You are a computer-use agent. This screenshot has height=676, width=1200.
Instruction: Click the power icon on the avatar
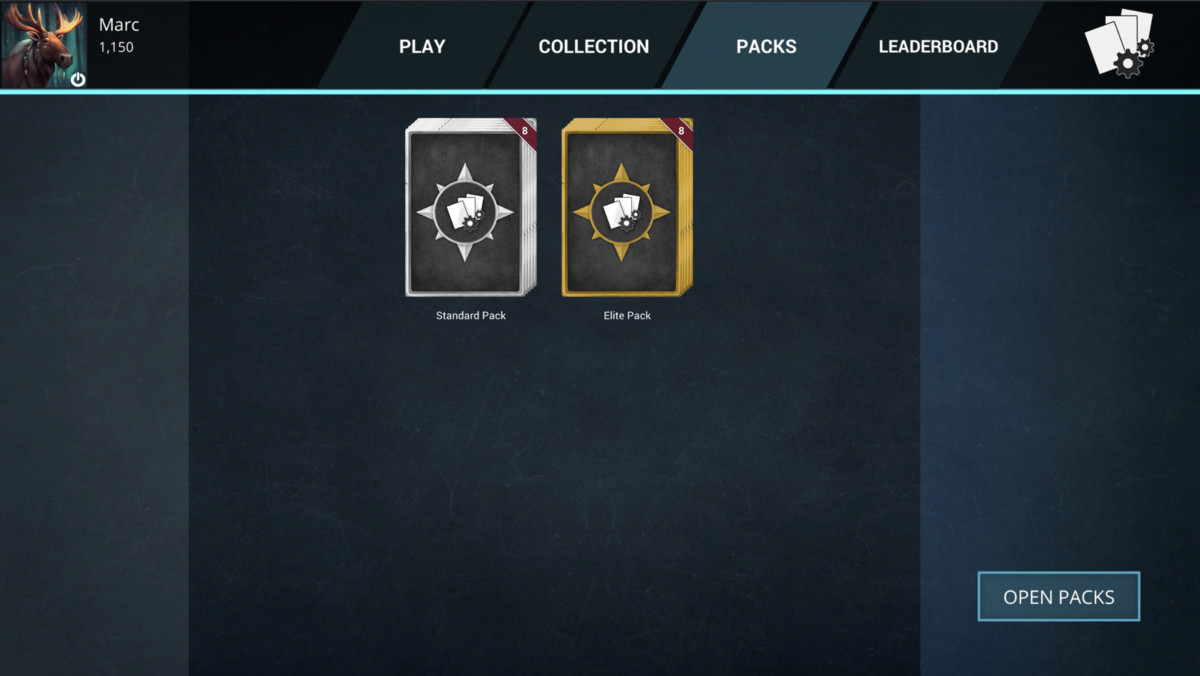[x=78, y=79]
